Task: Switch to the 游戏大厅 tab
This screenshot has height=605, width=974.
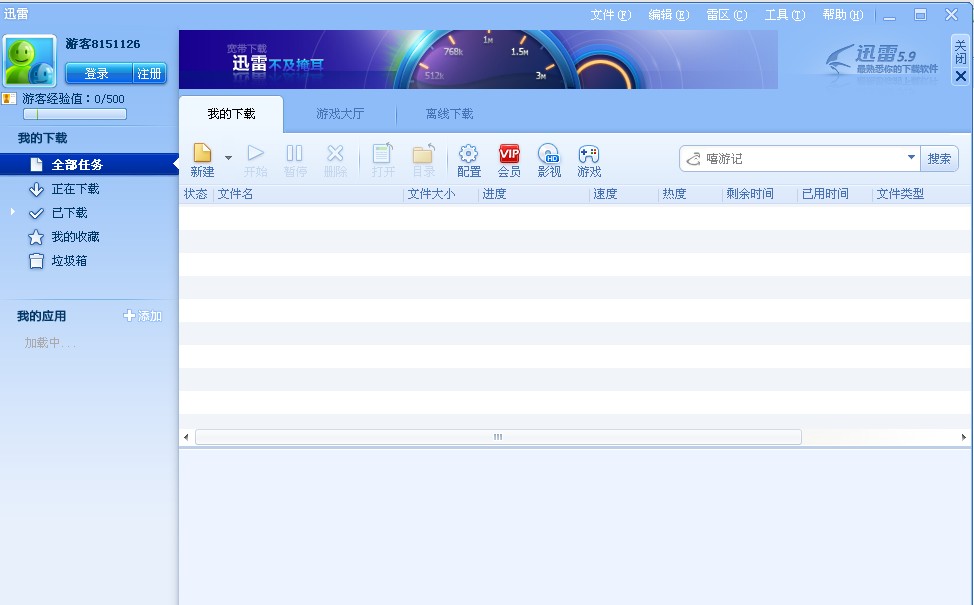Action: point(340,114)
